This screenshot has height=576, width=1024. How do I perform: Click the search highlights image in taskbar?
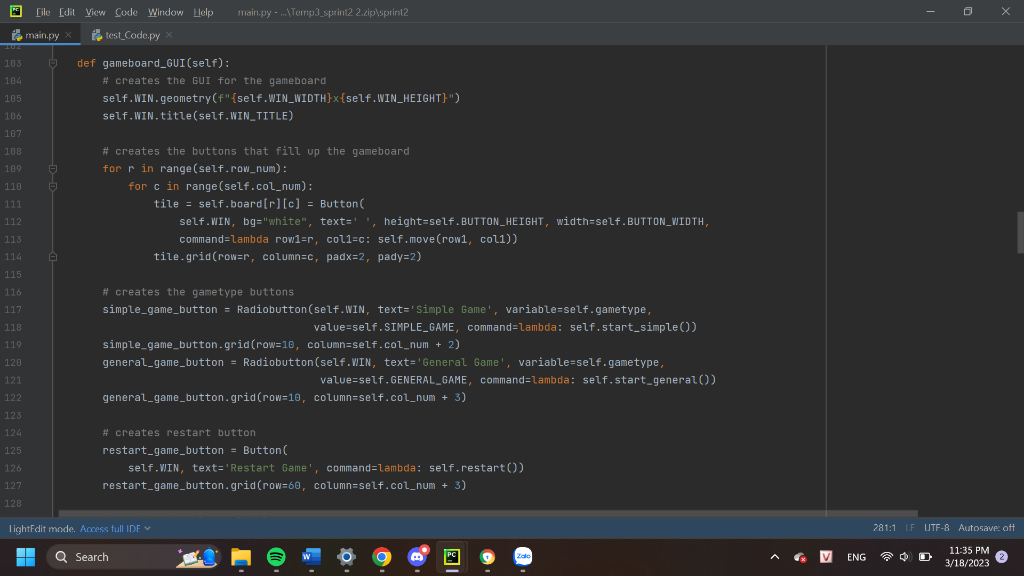pyautogui.click(x=197, y=557)
